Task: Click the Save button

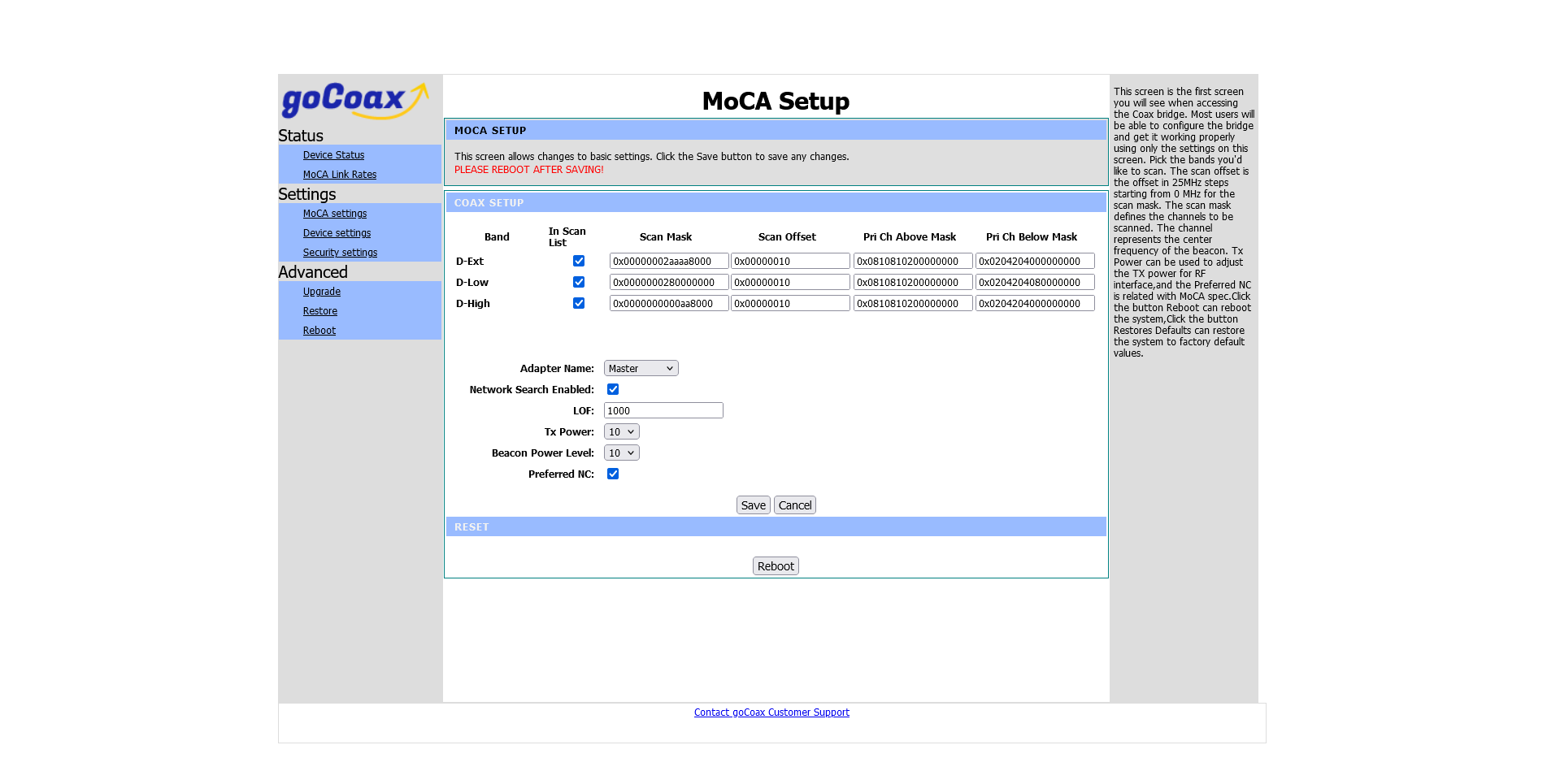Action: [x=754, y=505]
